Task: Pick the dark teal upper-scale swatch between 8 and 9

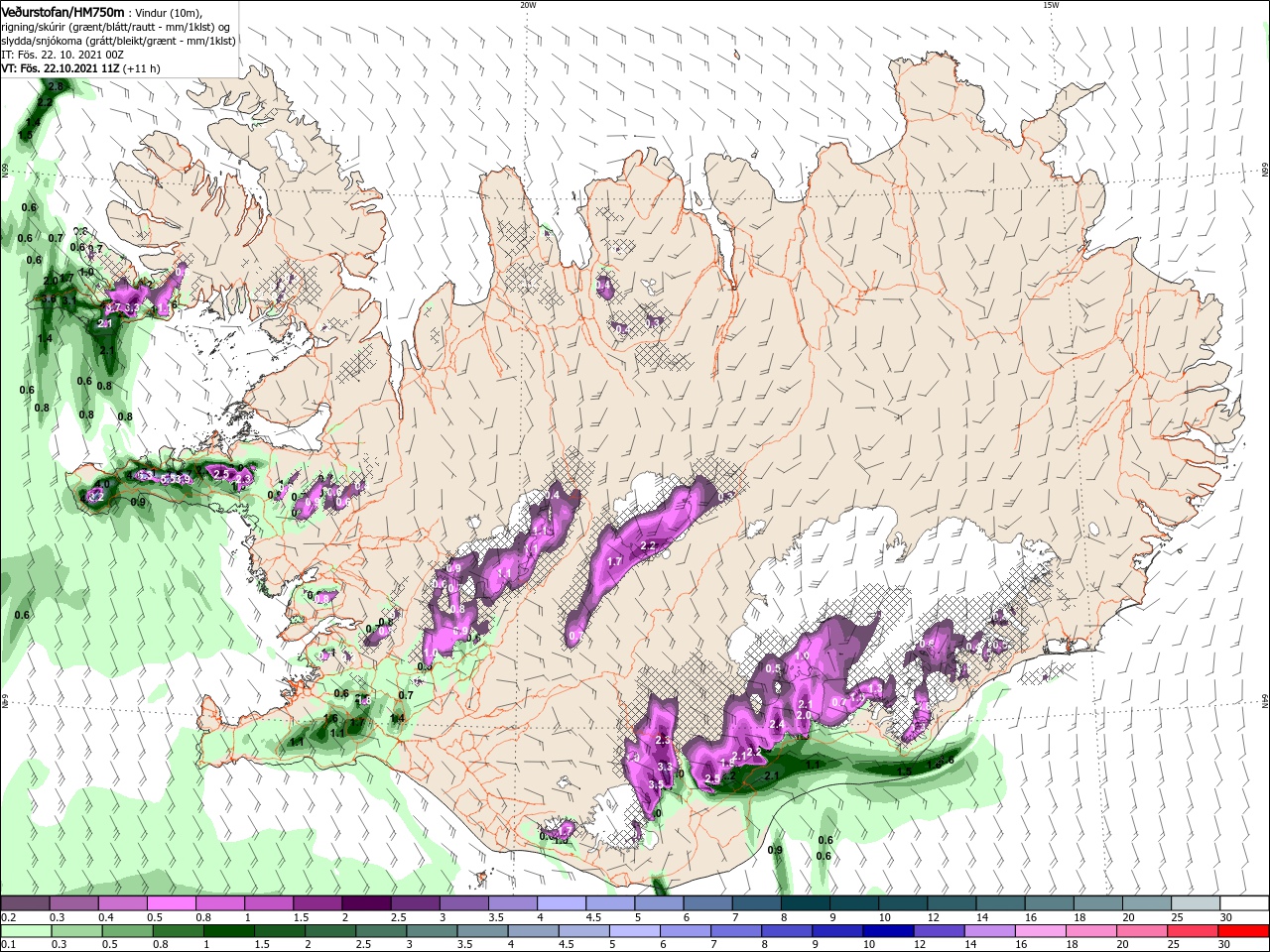Action: tap(806, 903)
